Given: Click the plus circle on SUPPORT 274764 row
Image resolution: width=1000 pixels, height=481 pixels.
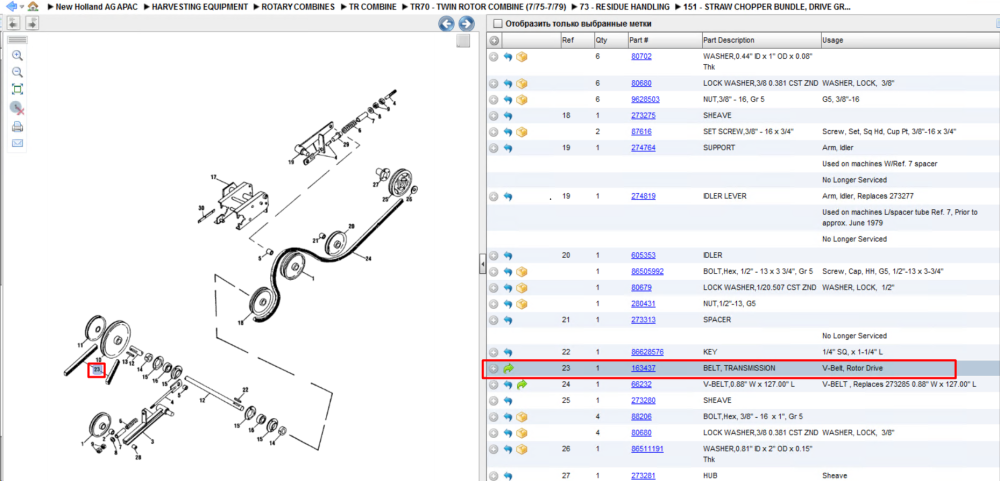Looking at the screenshot, I should click(494, 148).
